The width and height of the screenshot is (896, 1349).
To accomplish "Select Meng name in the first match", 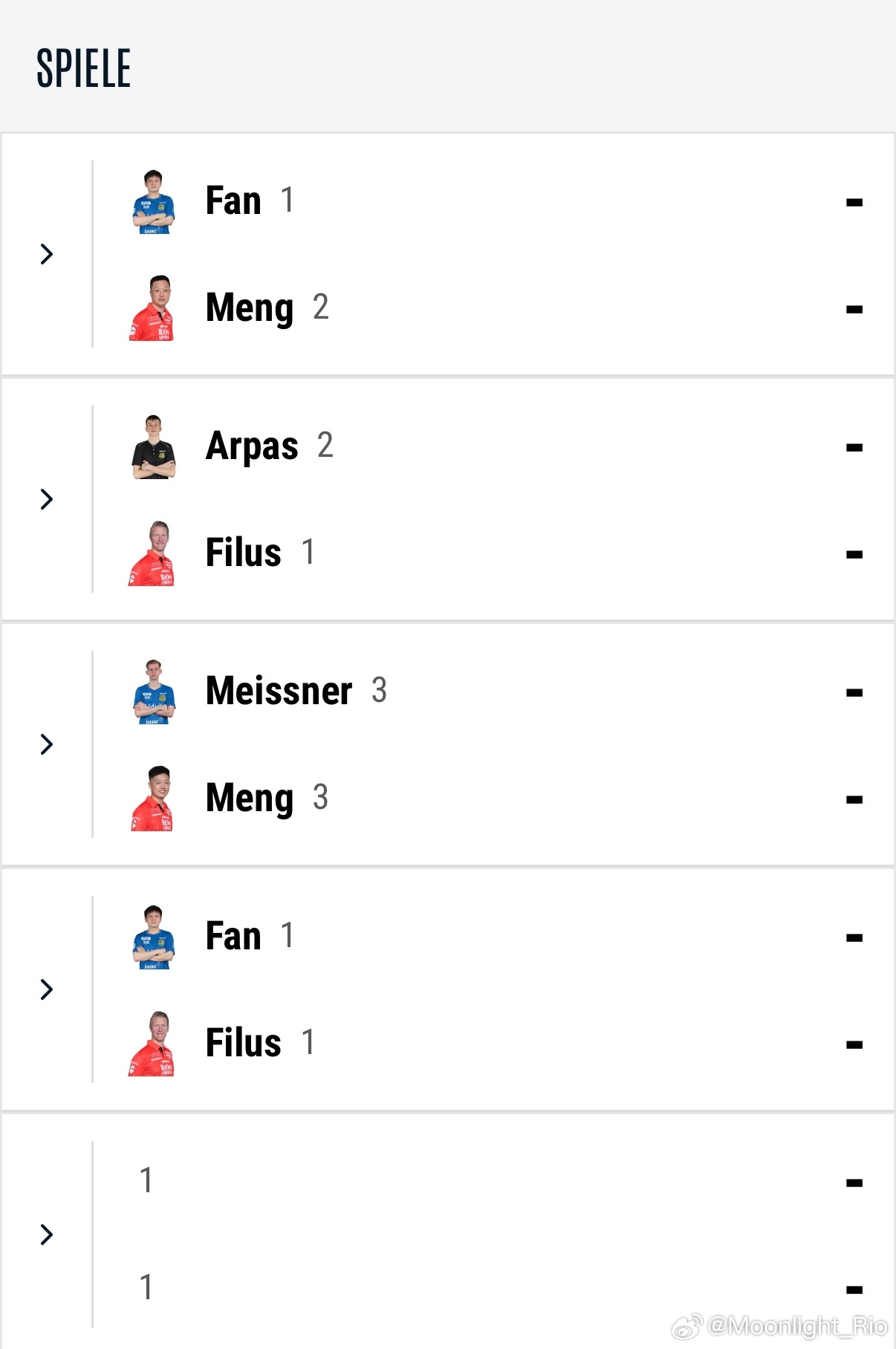I will pos(250,308).
